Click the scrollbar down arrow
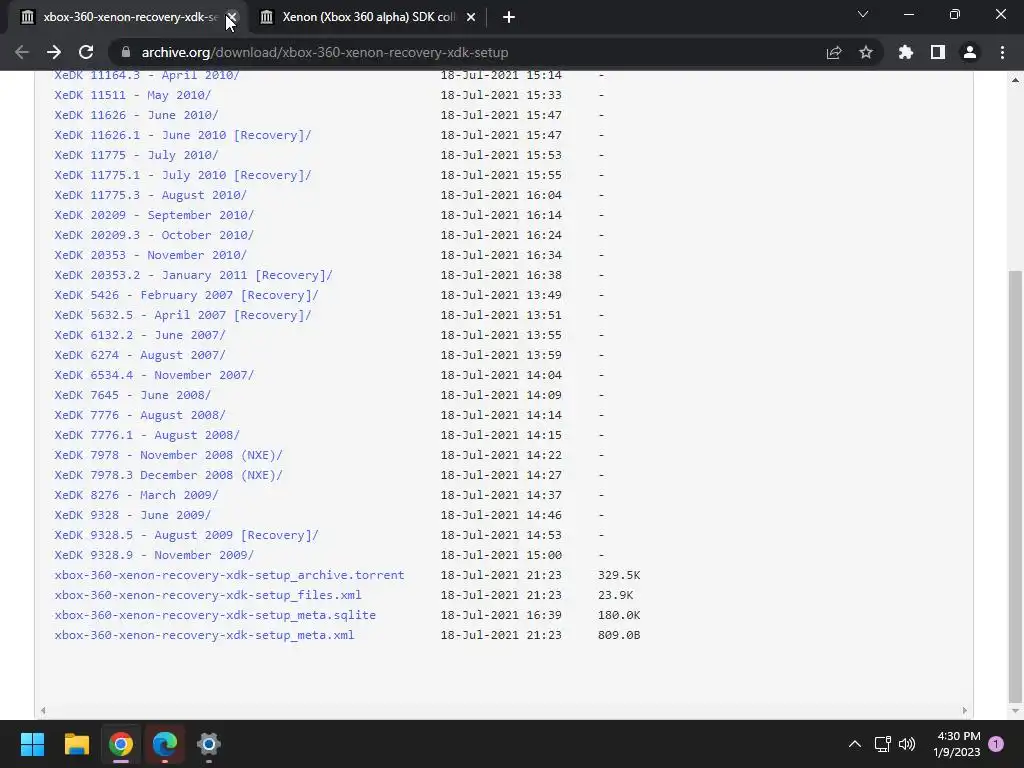This screenshot has width=1024, height=768. point(1015,711)
